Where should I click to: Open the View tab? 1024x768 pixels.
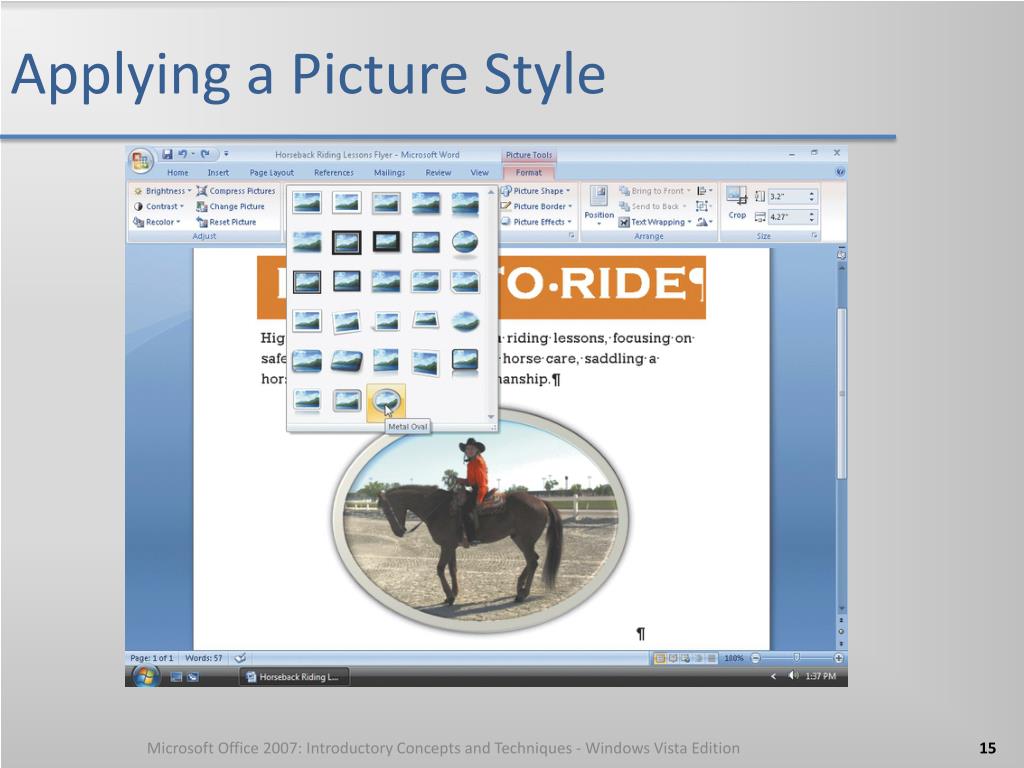[479, 172]
